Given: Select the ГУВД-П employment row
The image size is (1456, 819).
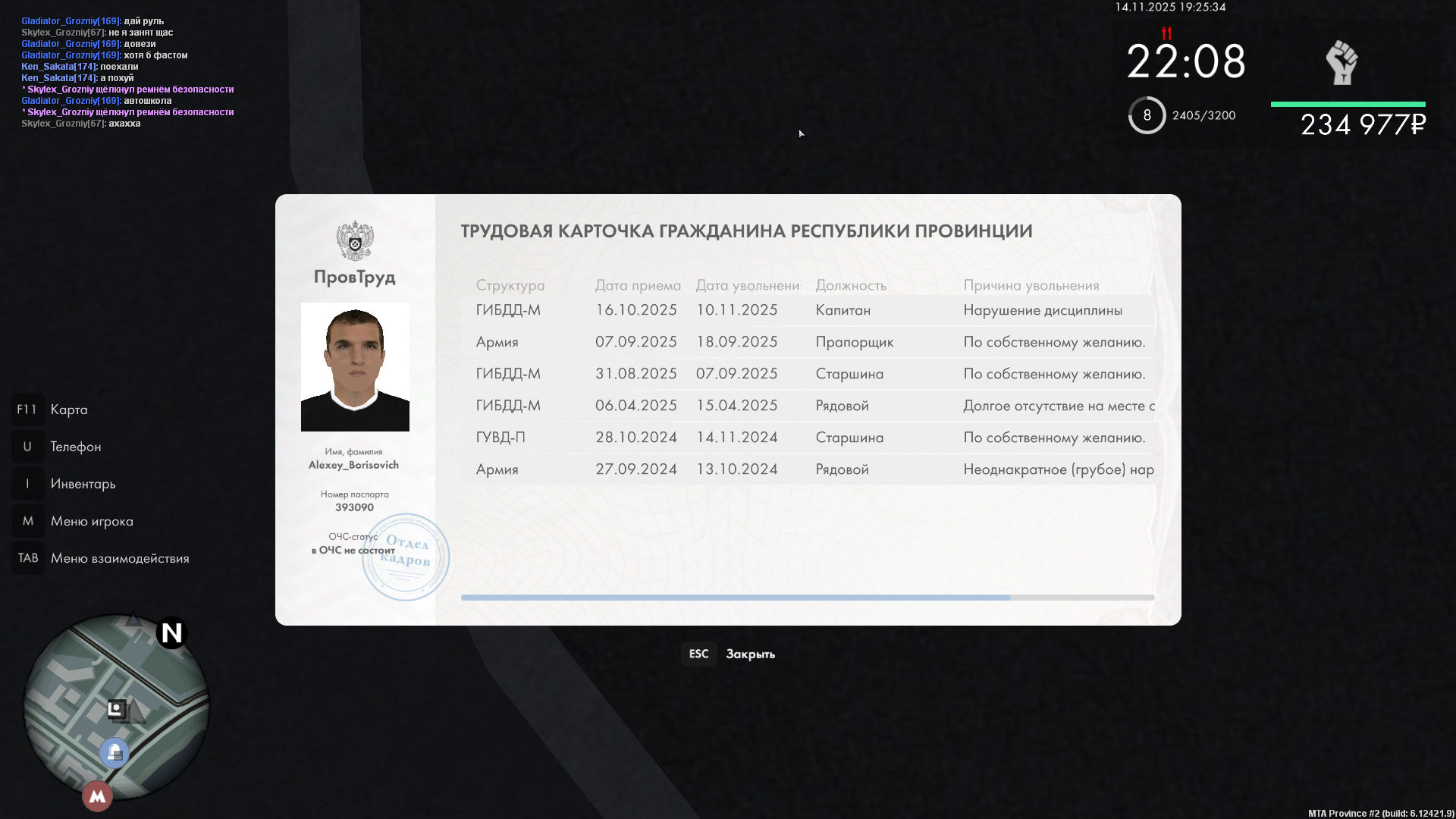Looking at the screenshot, I should pos(807,438).
